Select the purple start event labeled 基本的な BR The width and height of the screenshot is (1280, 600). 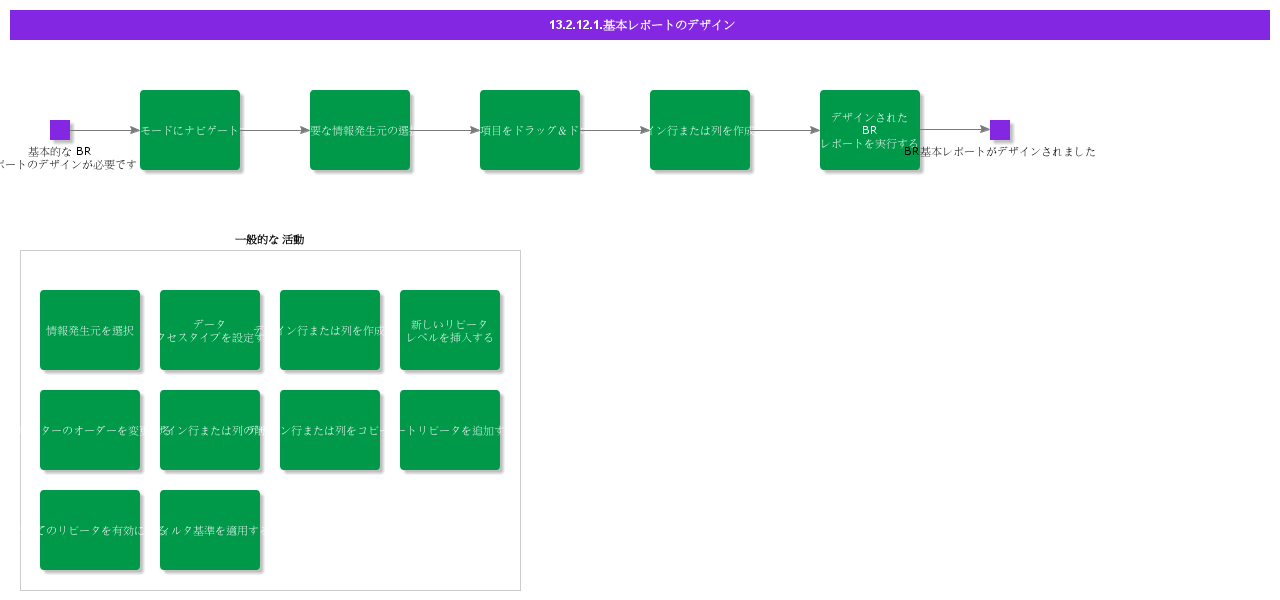pos(60,130)
